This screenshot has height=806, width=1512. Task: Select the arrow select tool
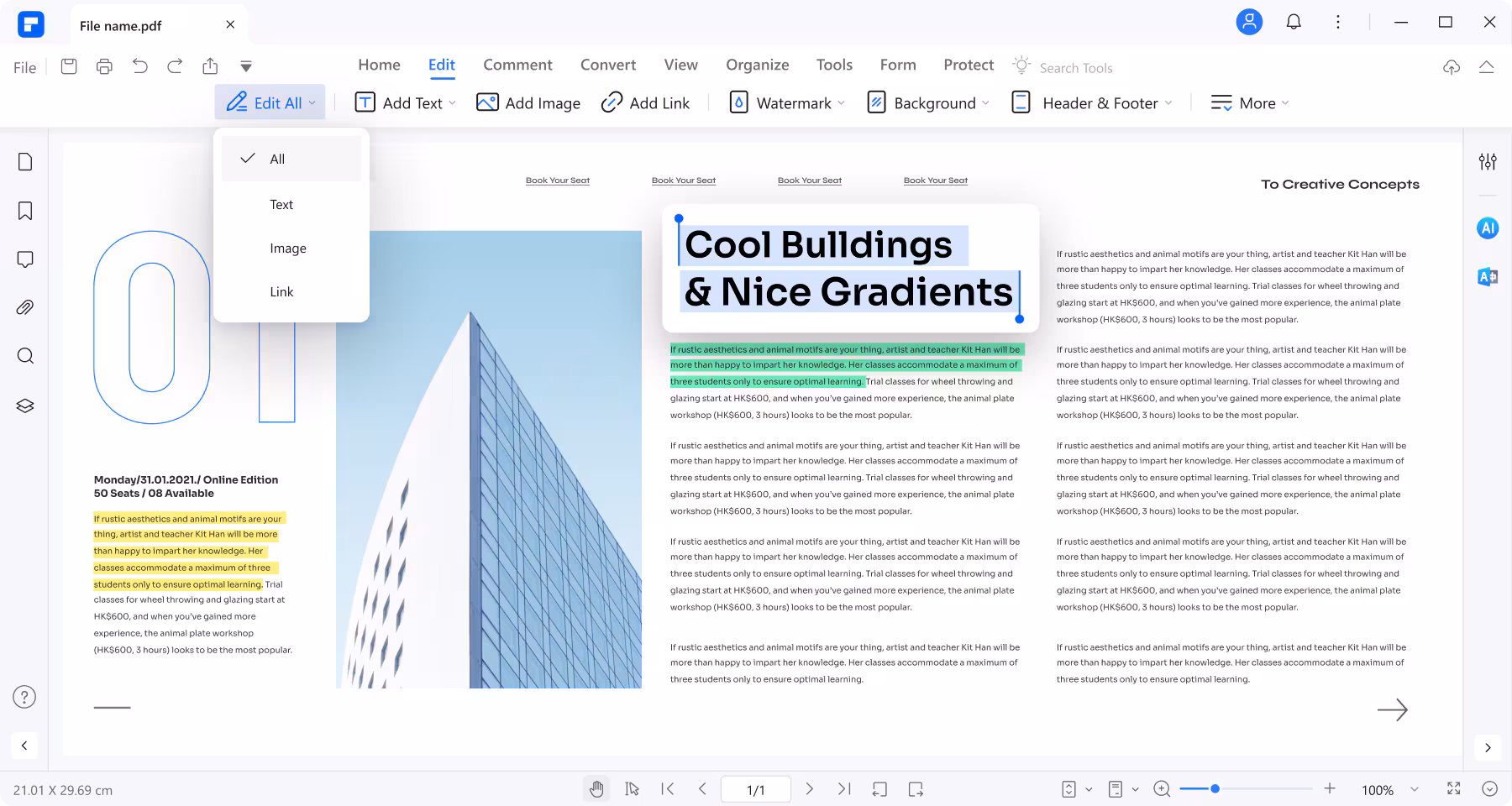click(632, 789)
